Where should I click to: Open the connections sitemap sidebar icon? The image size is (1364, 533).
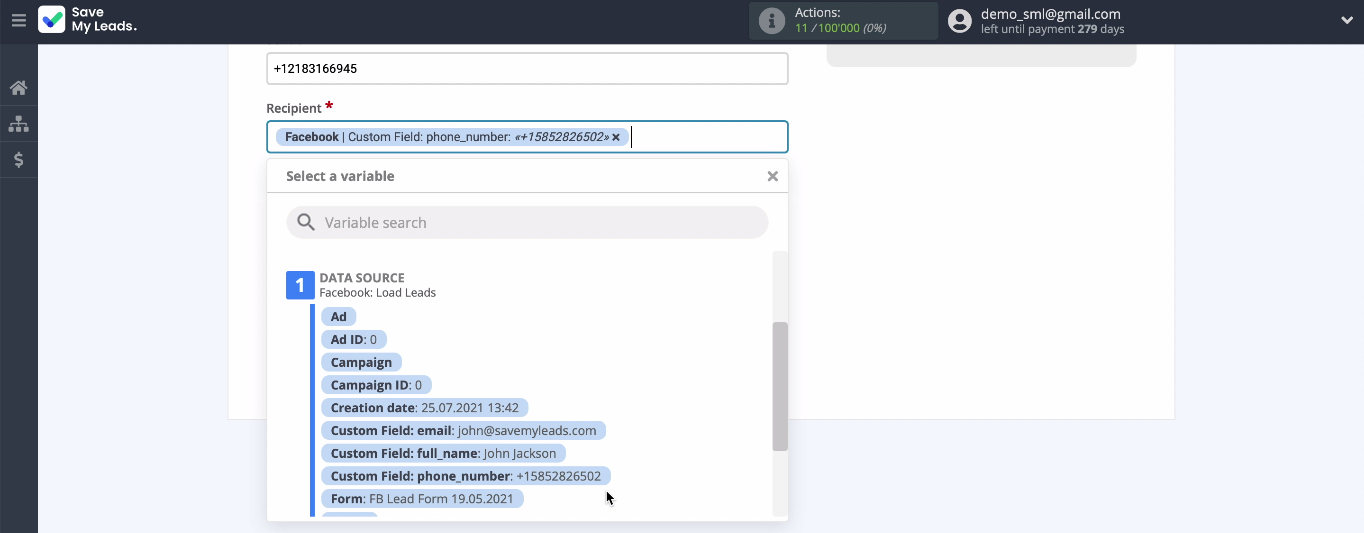click(x=18, y=124)
